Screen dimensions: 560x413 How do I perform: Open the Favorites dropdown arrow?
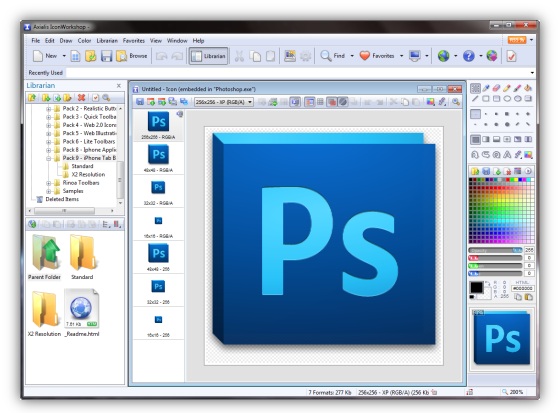click(401, 56)
